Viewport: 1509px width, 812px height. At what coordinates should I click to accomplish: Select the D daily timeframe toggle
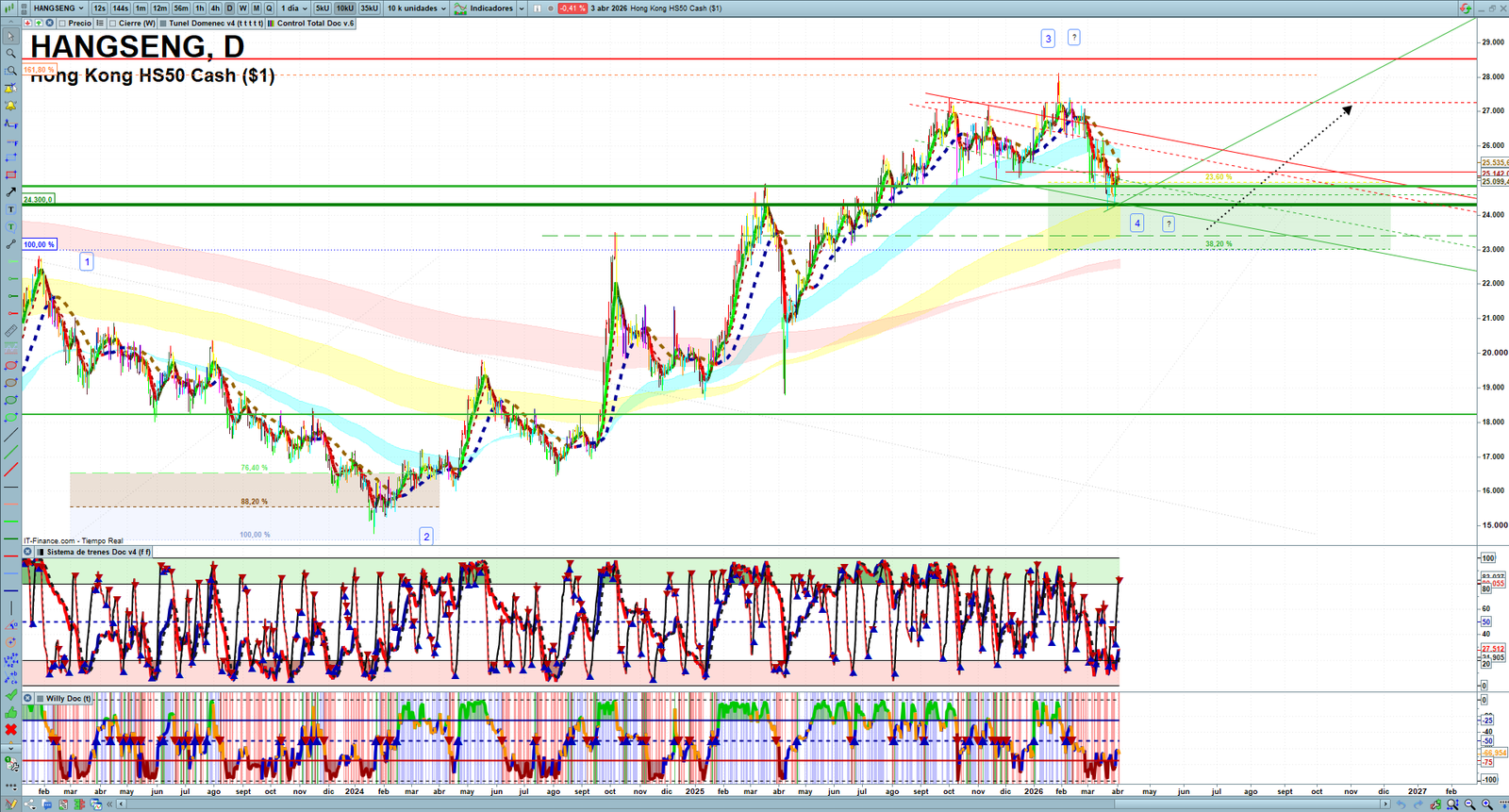[230, 8]
